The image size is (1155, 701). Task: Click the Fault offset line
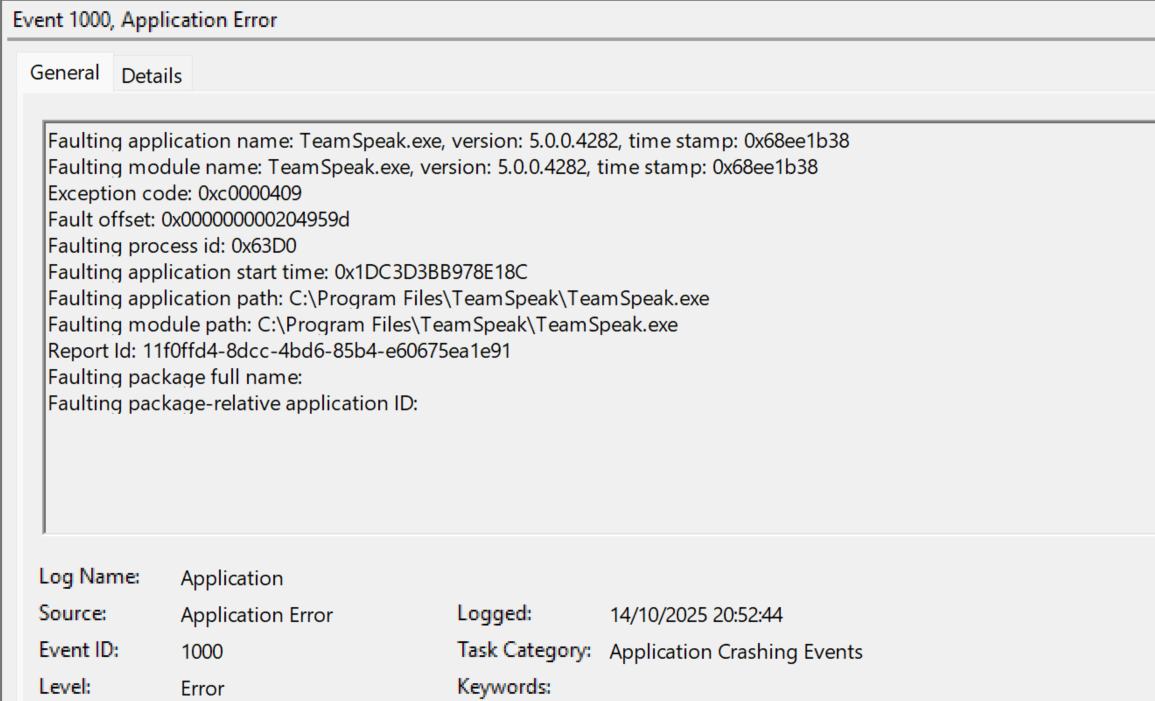[x=198, y=219]
